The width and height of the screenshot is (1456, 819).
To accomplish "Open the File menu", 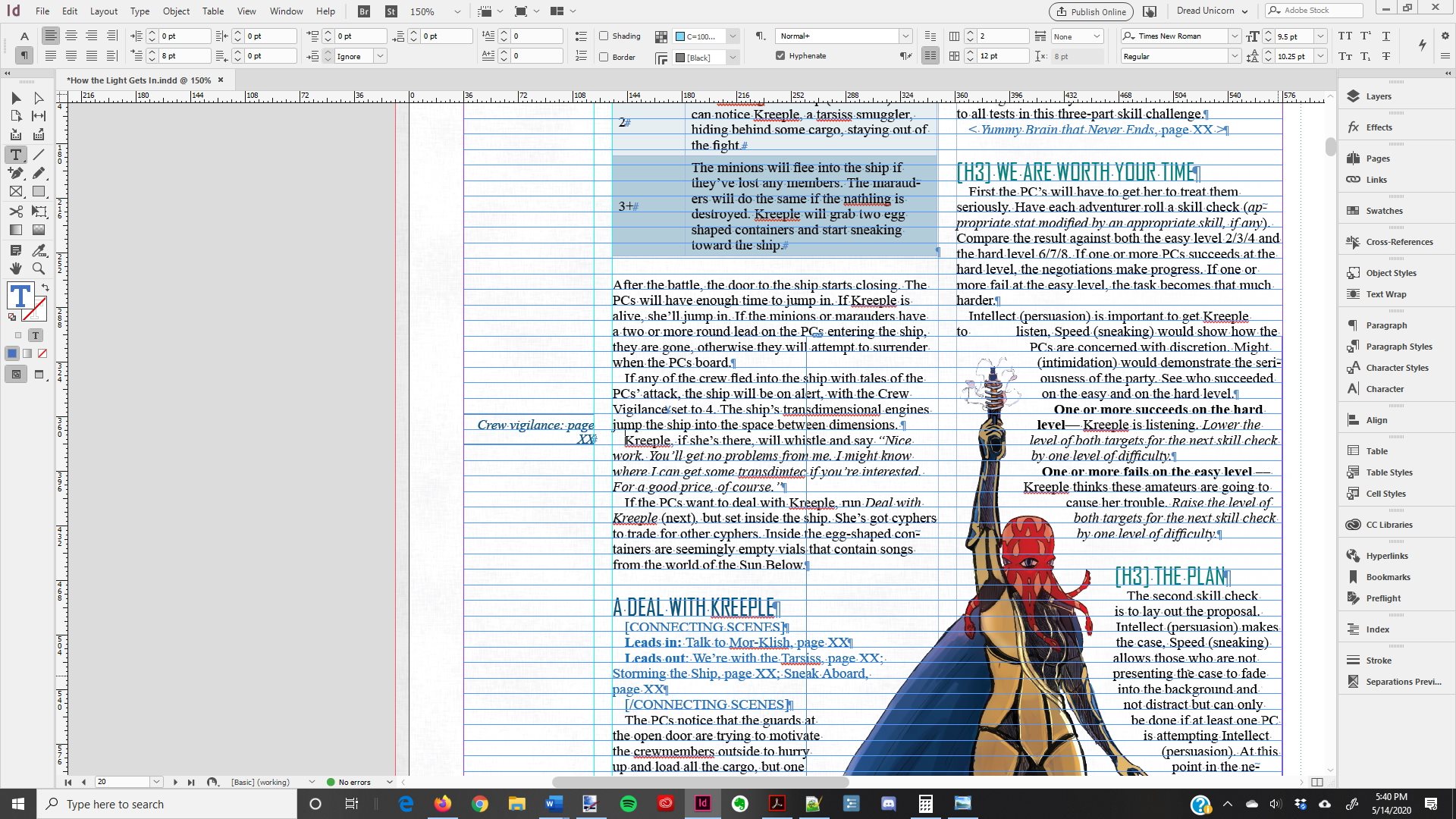I will click(x=42, y=11).
